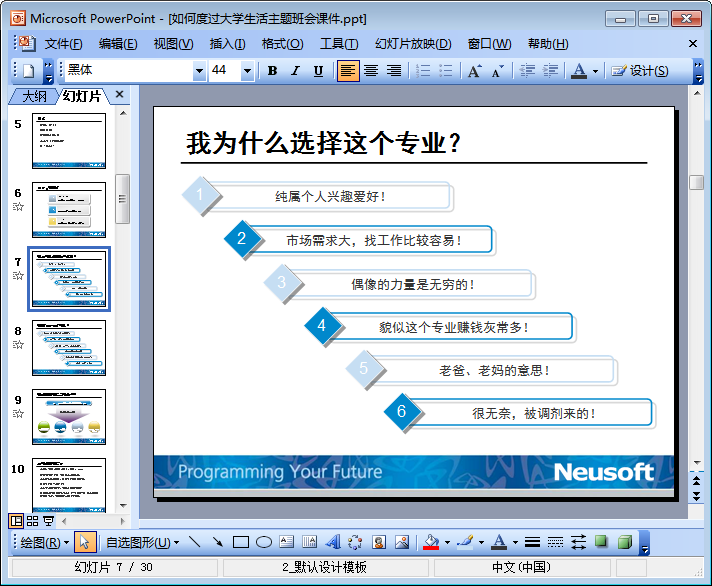
Task: Select the Rectangle drawing tool
Action: (240, 542)
